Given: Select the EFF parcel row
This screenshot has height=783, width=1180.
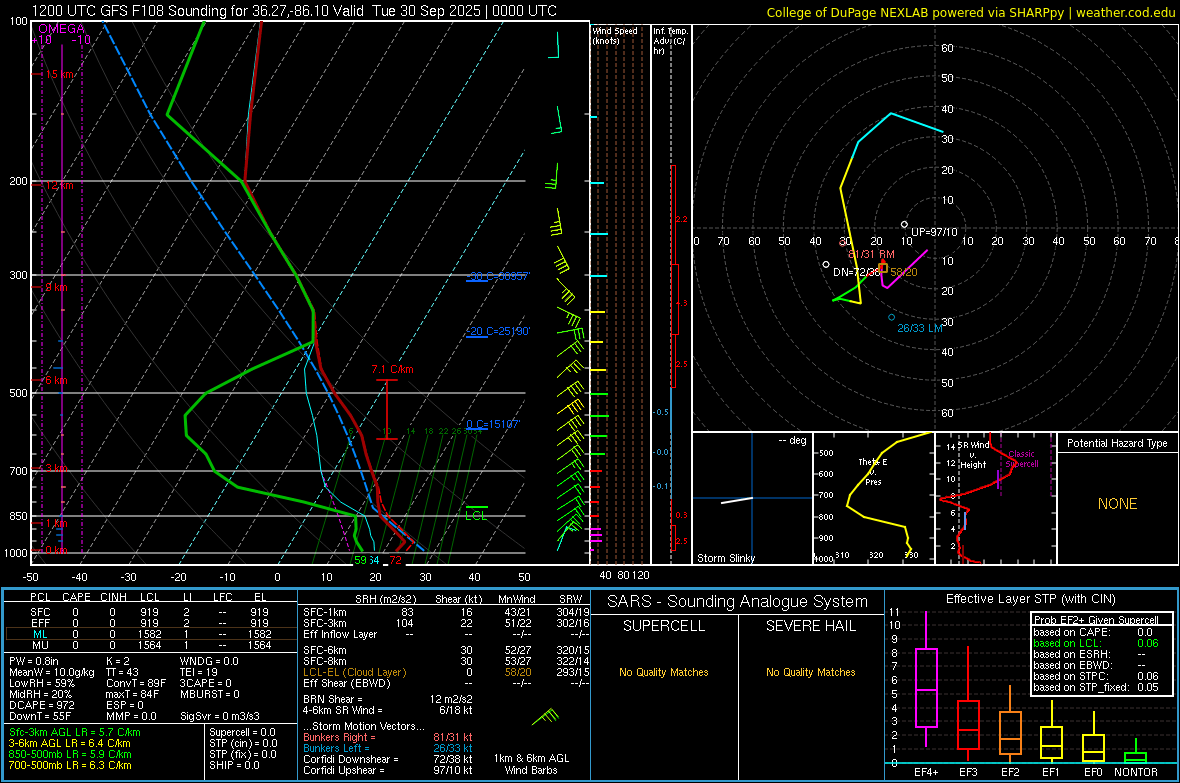Looking at the screenshot, I should coord(151,623).
